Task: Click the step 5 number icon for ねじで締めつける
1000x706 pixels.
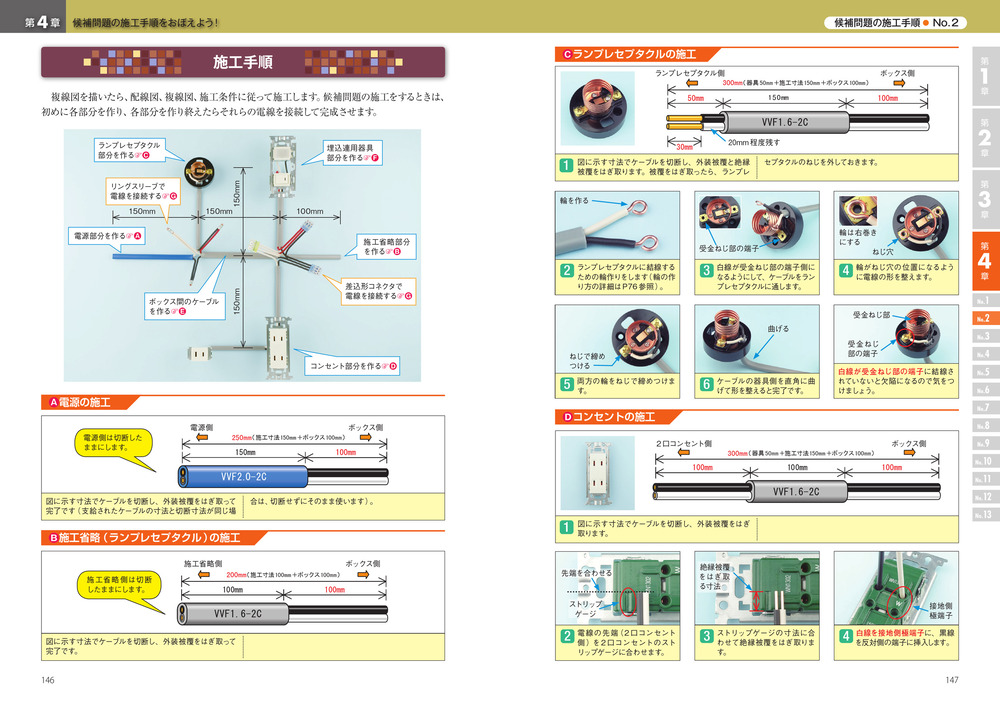Action: point(566,383)
